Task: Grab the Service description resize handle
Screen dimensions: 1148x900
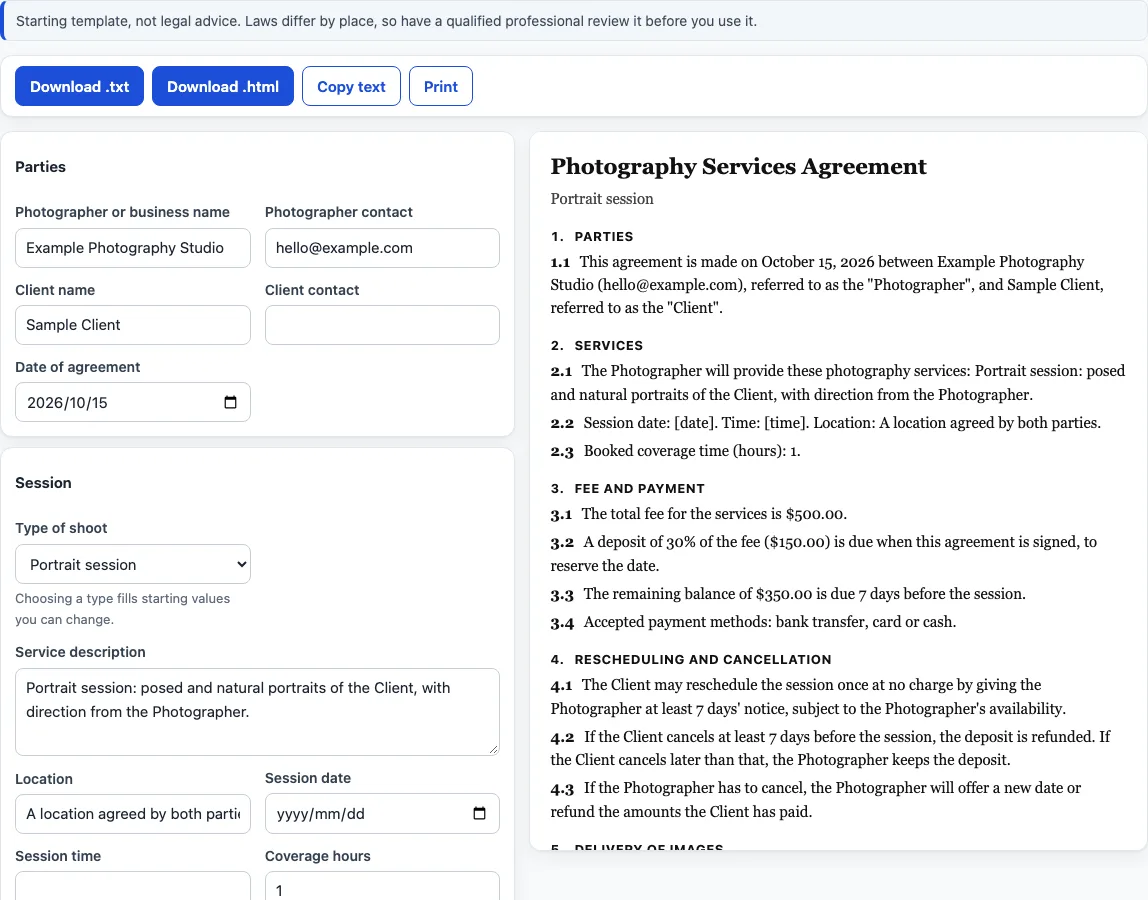Action: [x=493, y=749]
